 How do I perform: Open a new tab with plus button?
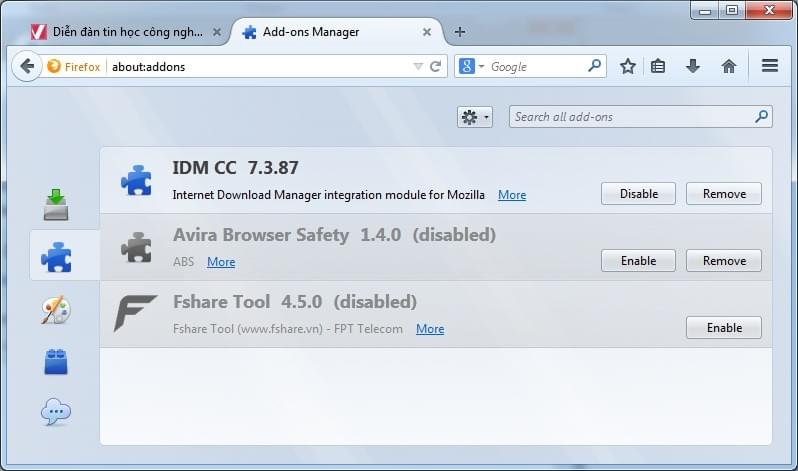[460, 32]
